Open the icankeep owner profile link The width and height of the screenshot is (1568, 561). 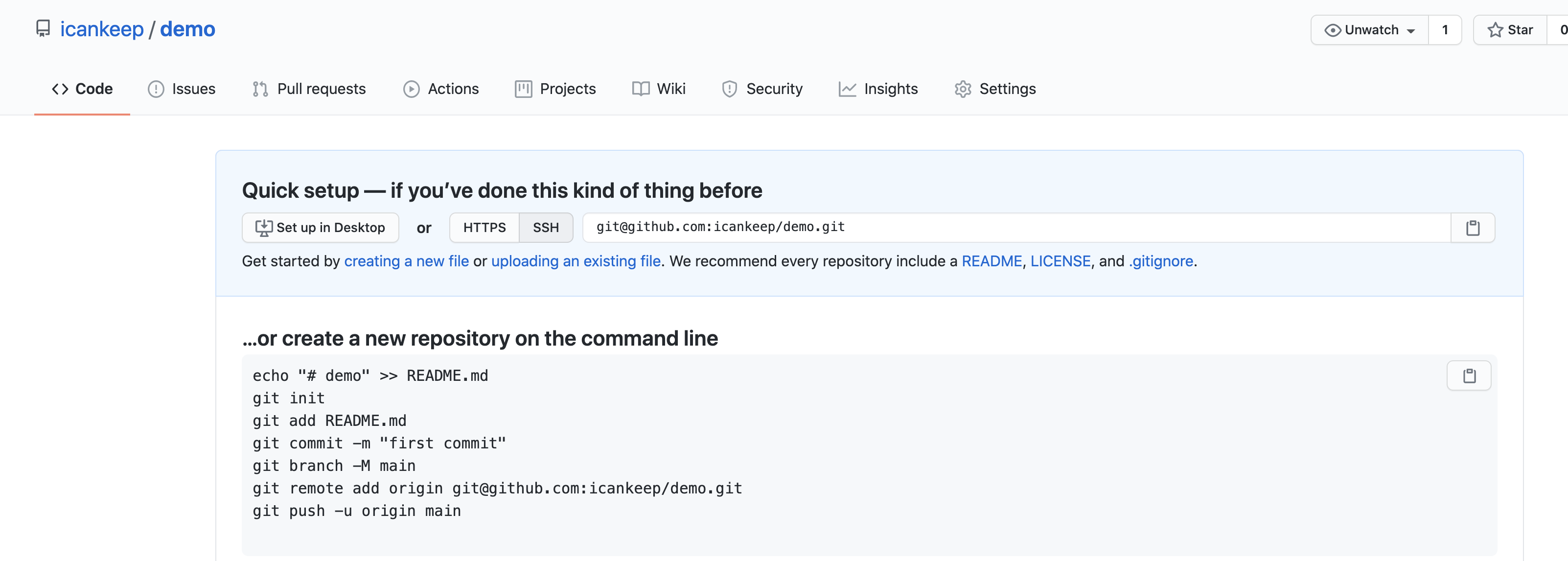click(102, 28)
